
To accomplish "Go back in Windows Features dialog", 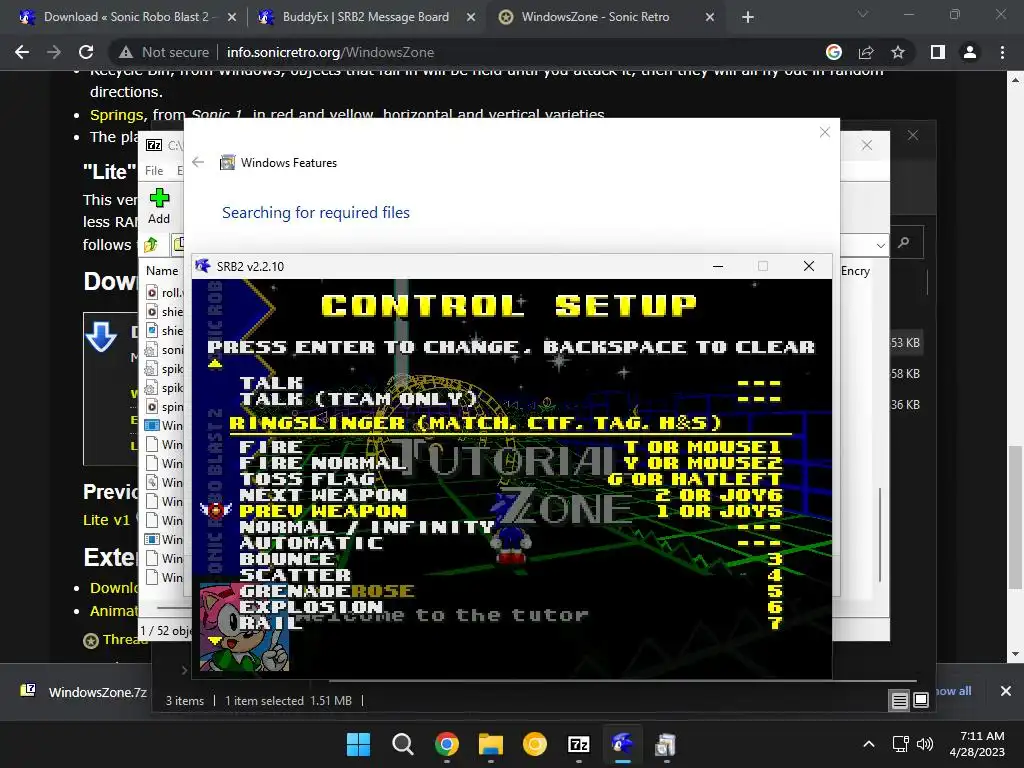I will tap(199, 162).
